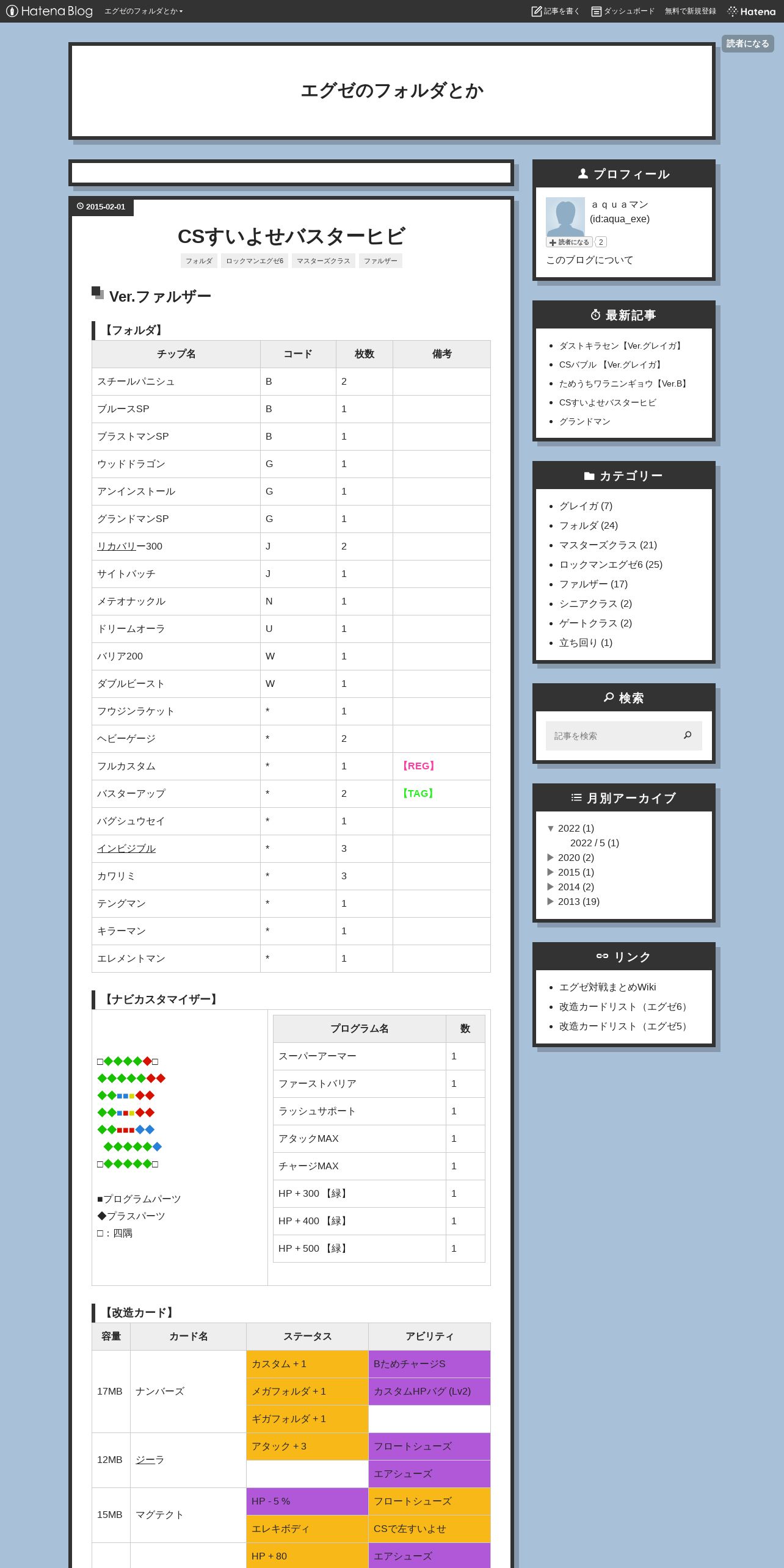
Task: Expand the 2014 archive triangle
Action: pyautogui.click(x=550, y=887)
